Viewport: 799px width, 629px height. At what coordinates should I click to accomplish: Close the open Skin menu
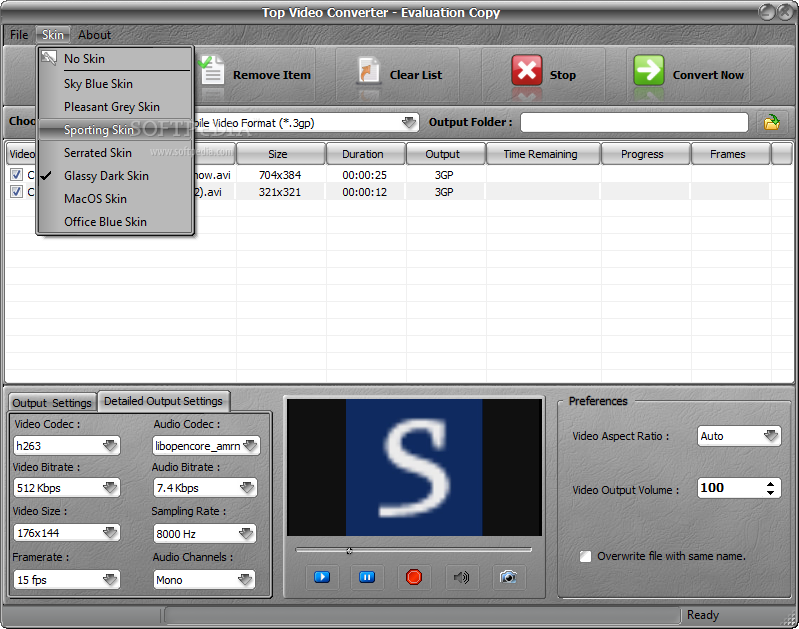pyautogui.click(x=53, y=35)
